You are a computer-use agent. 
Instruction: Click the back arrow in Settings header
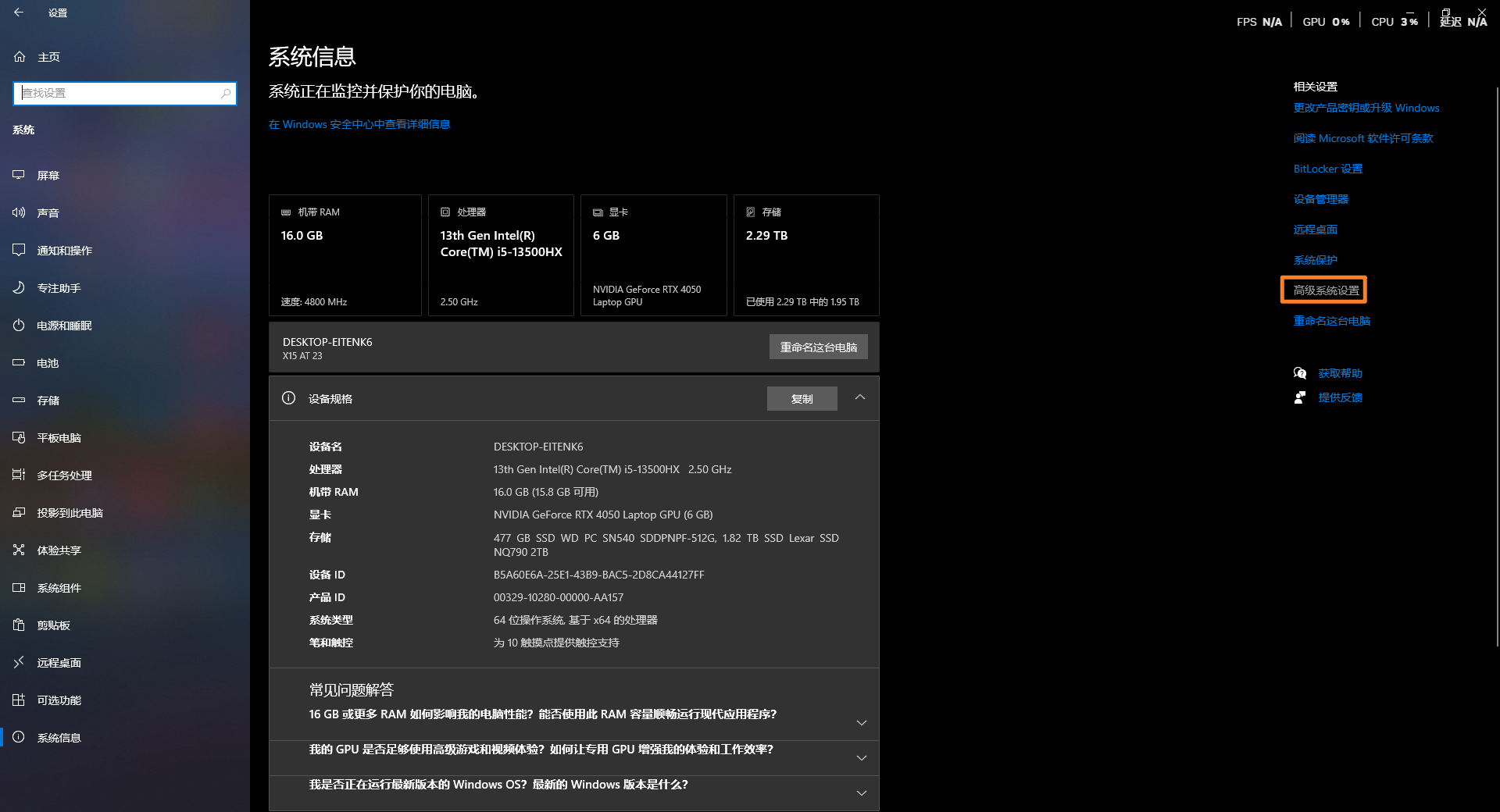coord(19,12)
